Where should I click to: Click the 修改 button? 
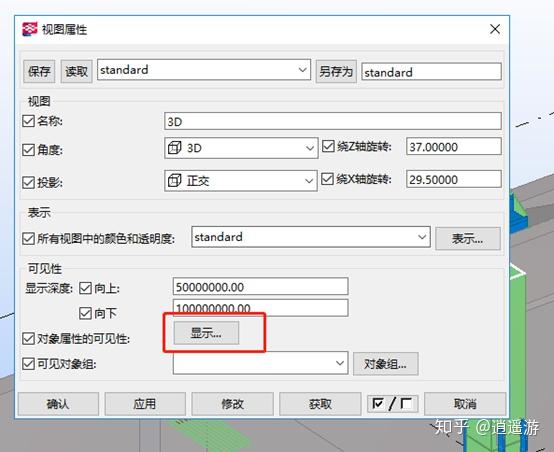click(x=232, y=404)
